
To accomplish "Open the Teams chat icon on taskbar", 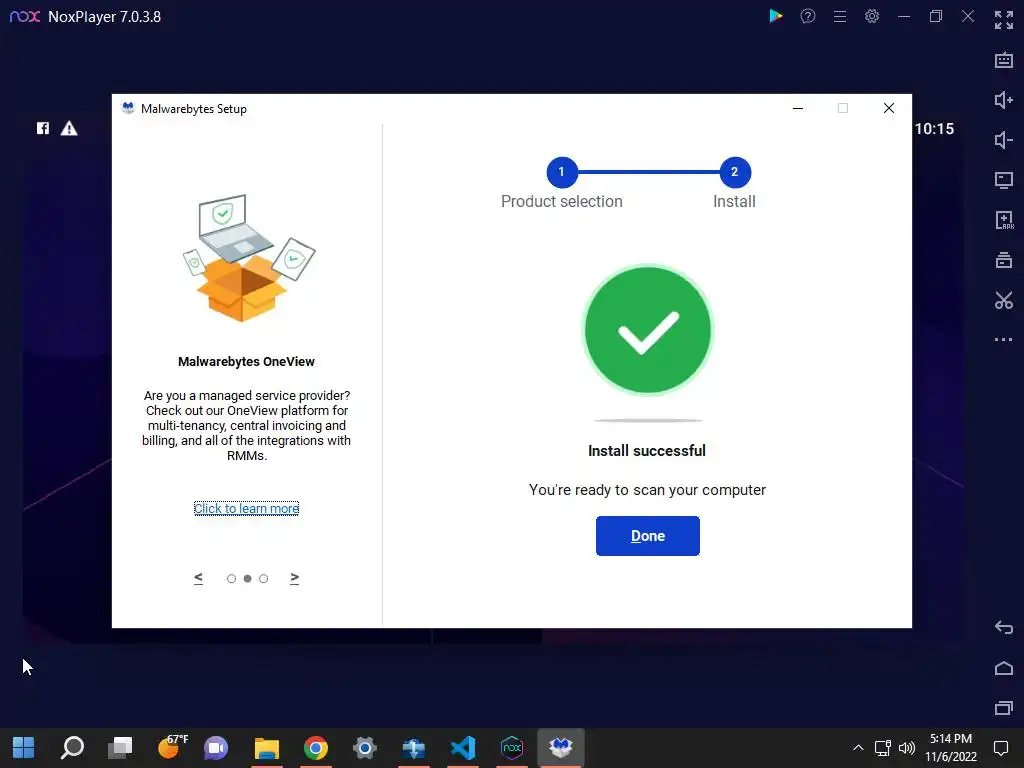I will (216, 748).
